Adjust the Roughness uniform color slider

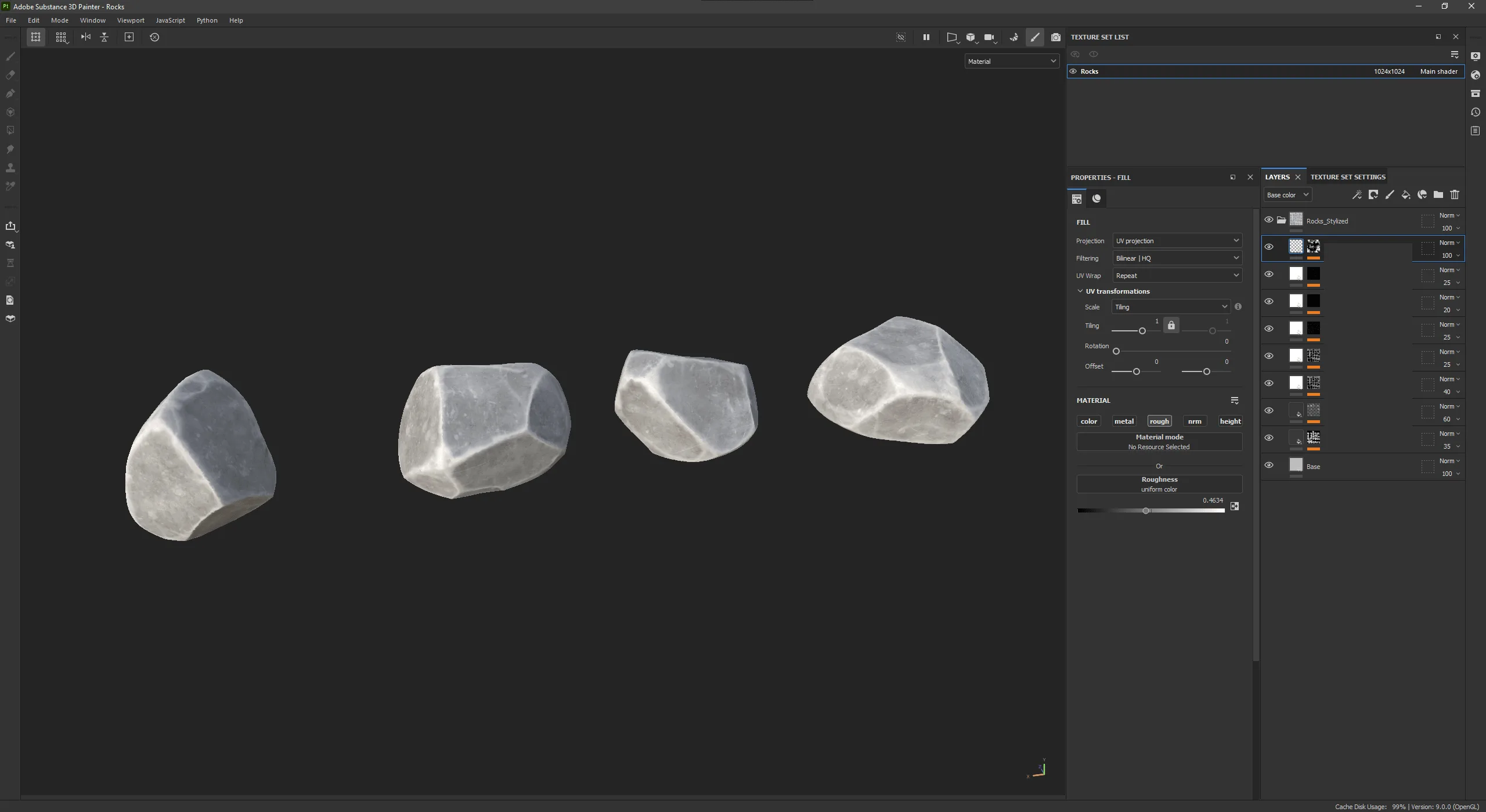[x=1146, y=511]
